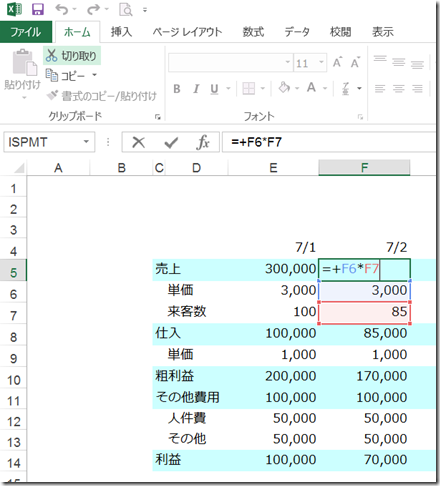This screenshot has width=440, height=486.
Task: Open the Name Box ISPMT dropdown
Action: 87,142
